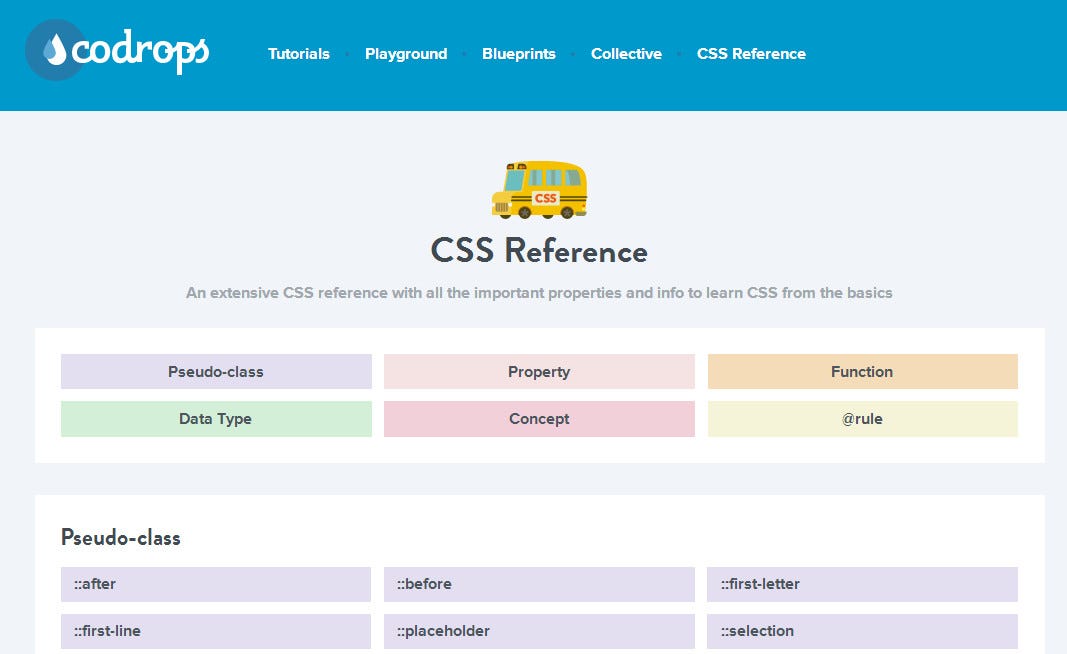Select the @rule category button
This screenshot has height=654, width=1067.
pyautogui.click(x=862, y=419)
